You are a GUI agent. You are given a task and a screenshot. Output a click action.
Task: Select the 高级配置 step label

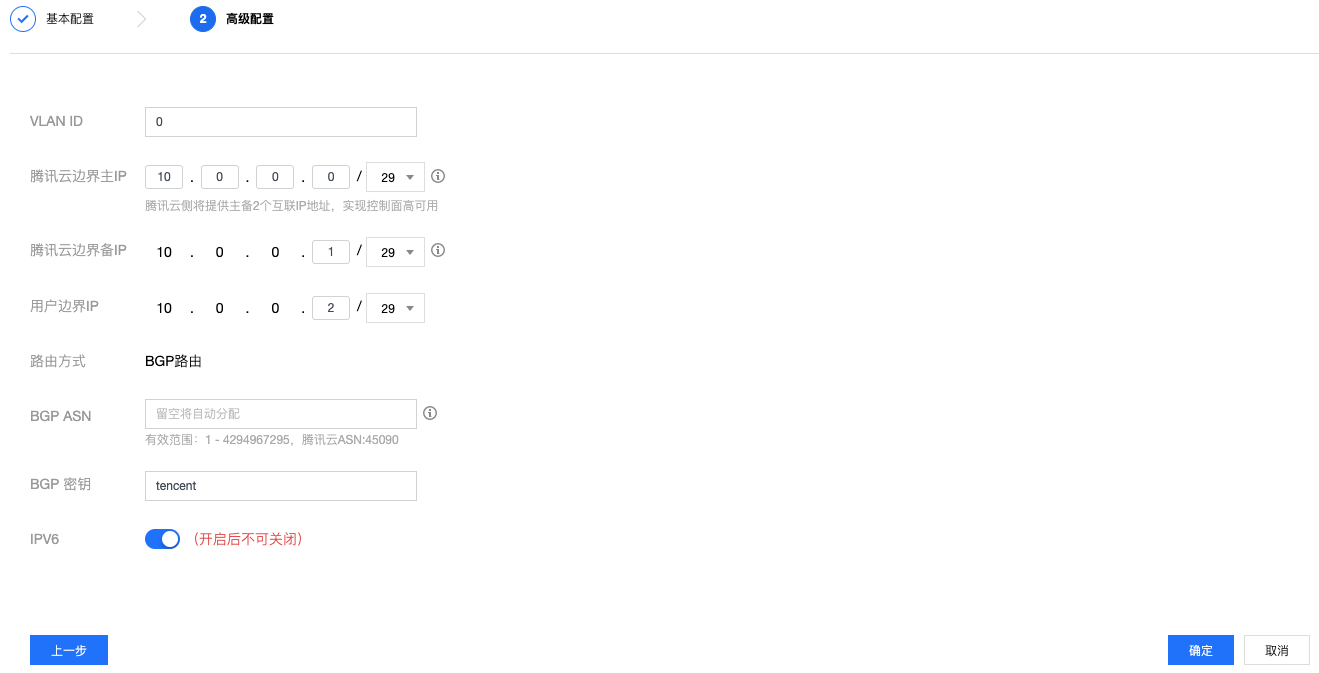tap(250, 19)
